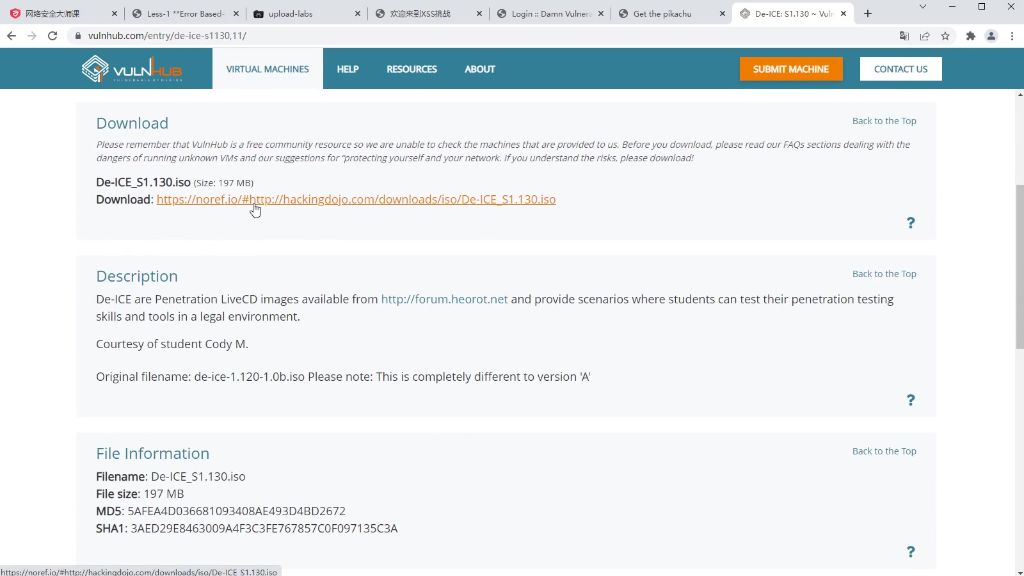1024x576 pixels.
Task: Close the 网络安全大讲课 tab
Action: click(114, 13)
